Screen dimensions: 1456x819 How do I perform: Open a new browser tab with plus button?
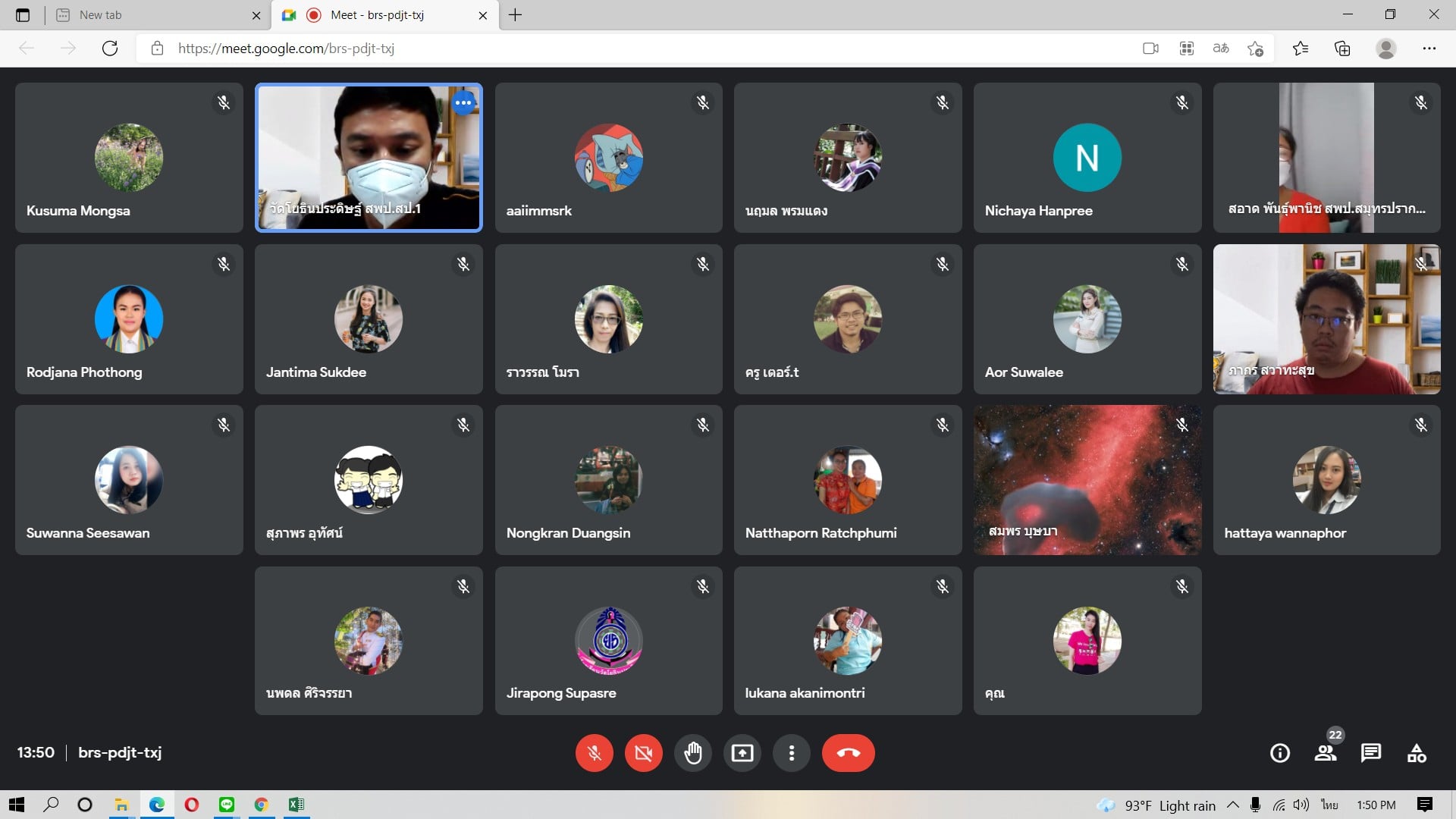[x=516, y=15]
